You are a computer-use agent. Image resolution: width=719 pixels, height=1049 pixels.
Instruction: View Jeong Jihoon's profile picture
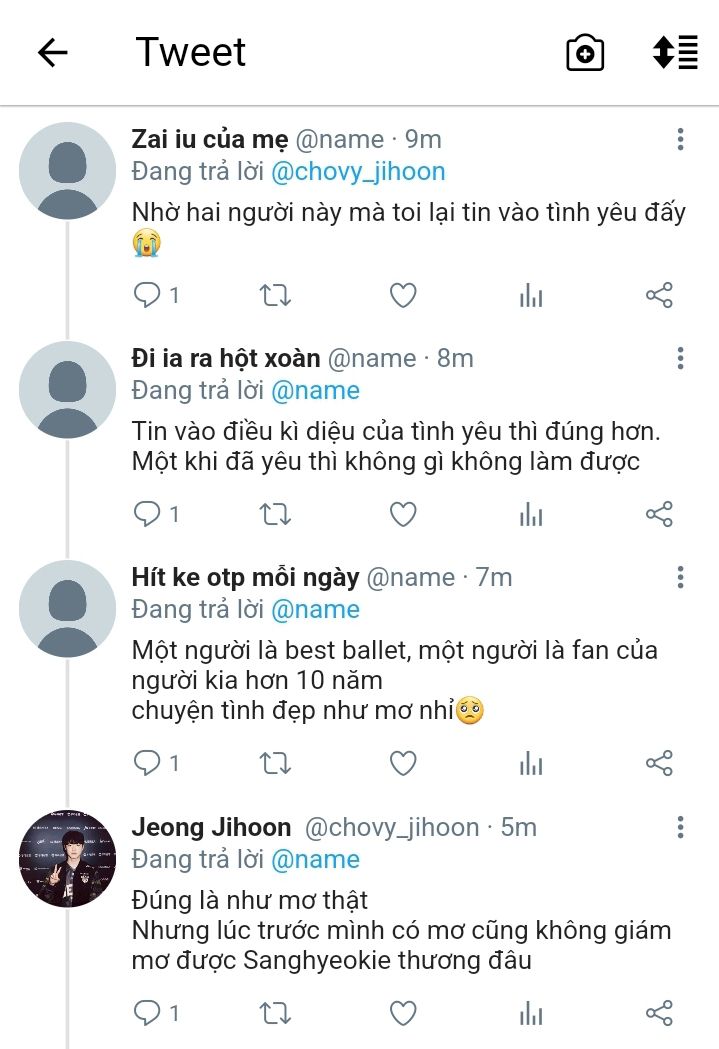point(67,858)
